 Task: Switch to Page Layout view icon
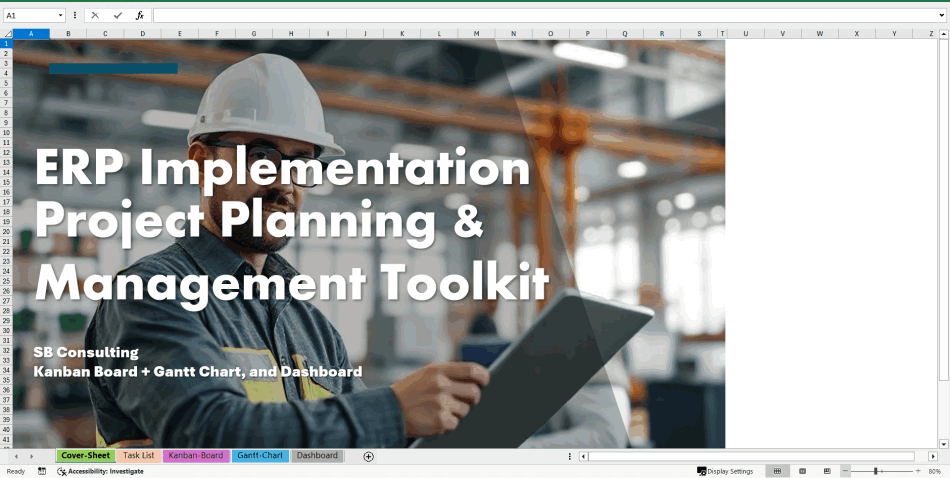pyautogui.click(x=802, y=471)
